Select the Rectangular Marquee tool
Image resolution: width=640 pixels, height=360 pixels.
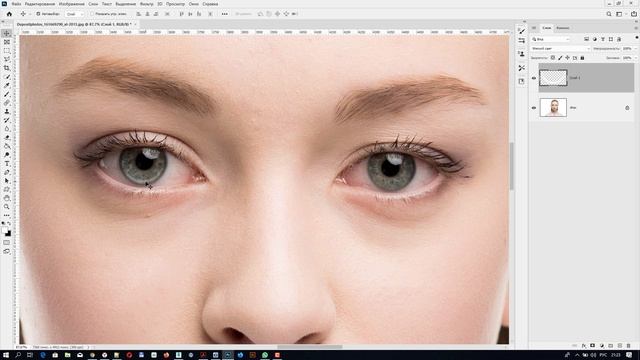[x=7, y=51]
